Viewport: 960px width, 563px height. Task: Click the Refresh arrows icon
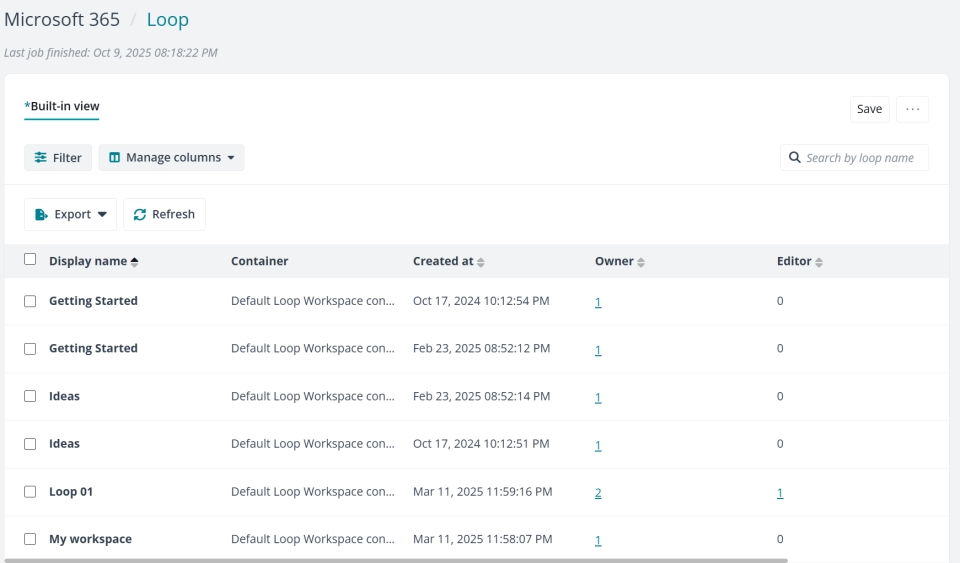tap(140, 215)
